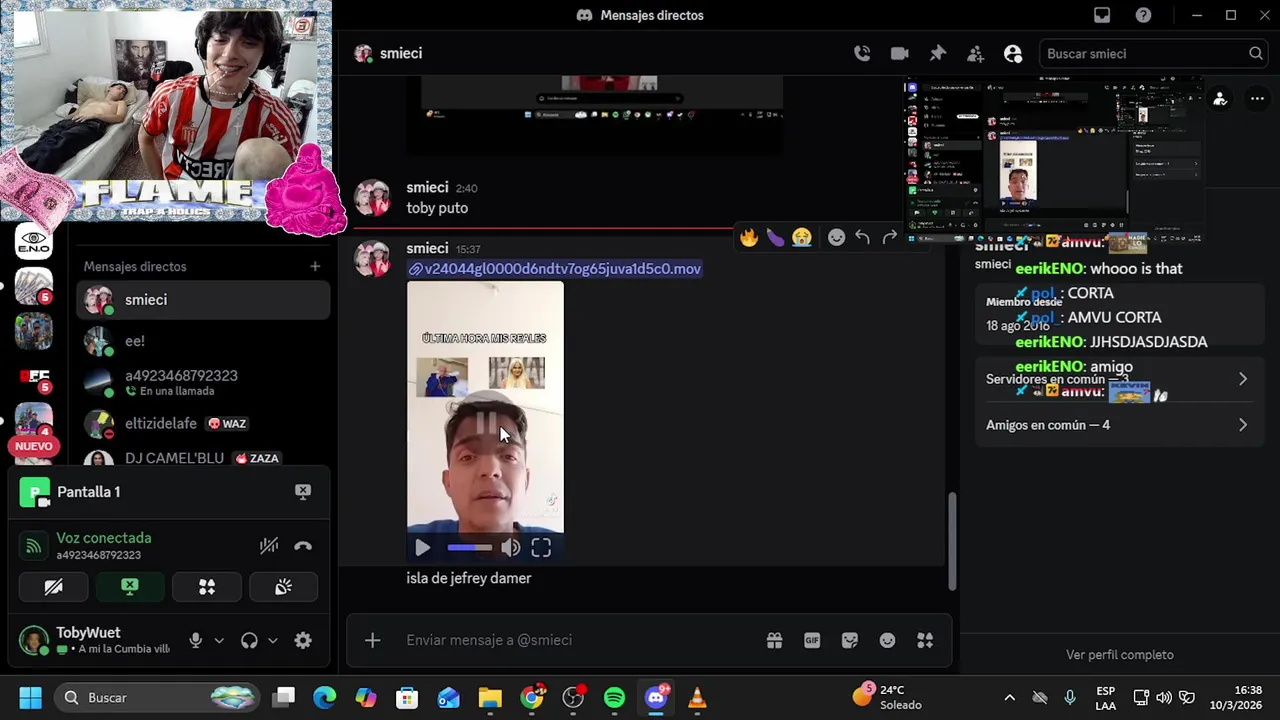Open the Discord inbox icon

tap(1102, 15)
